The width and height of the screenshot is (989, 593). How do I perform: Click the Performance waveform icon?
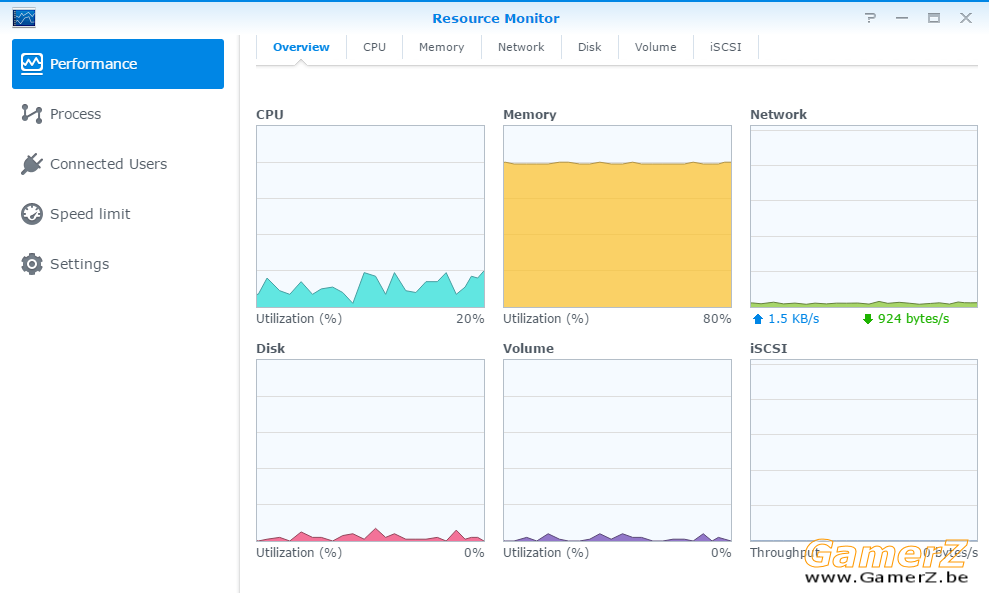pyautogui.click(x=32, y=64)
